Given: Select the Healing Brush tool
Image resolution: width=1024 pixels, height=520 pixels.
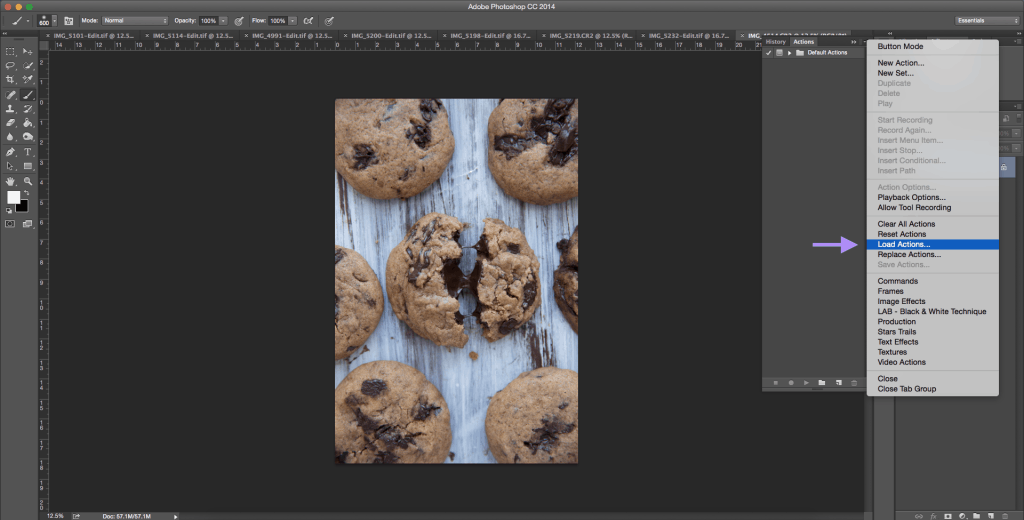Looking at the screenshot, I should pyautogui.click(x=10, y=95).
